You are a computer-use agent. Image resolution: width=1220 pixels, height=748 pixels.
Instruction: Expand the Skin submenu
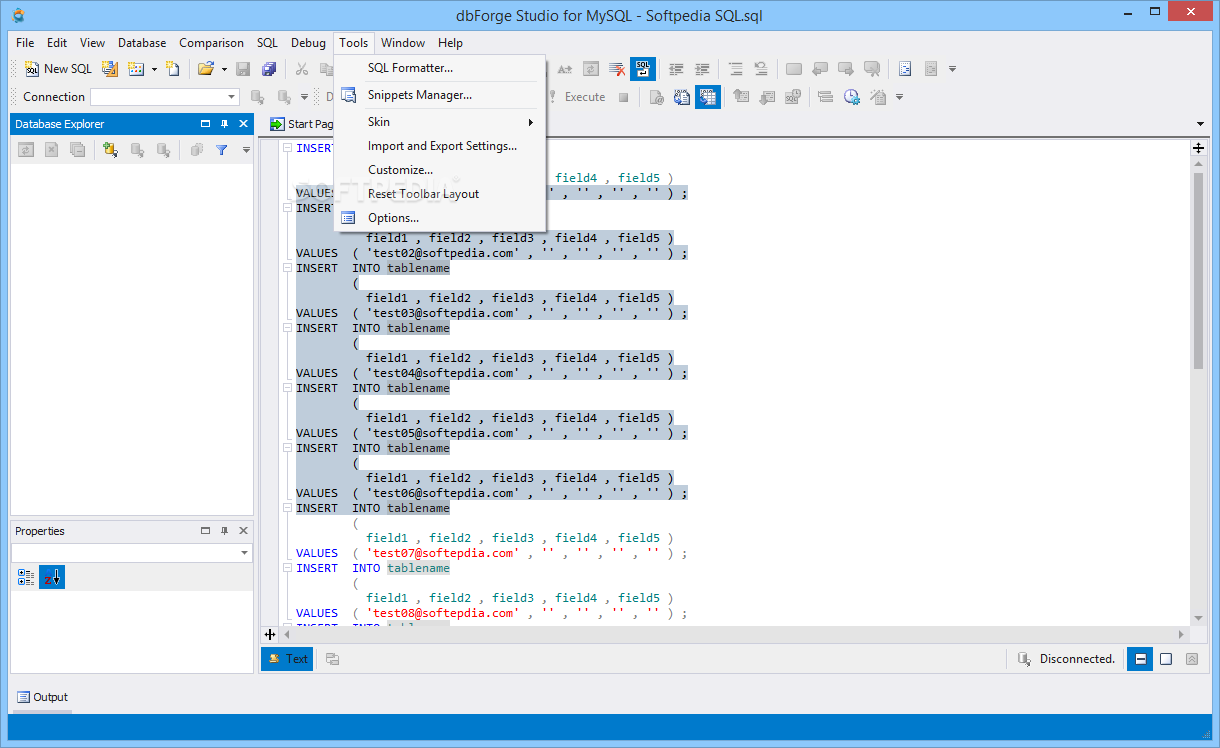pyautogui.click(x=441, y=122)
